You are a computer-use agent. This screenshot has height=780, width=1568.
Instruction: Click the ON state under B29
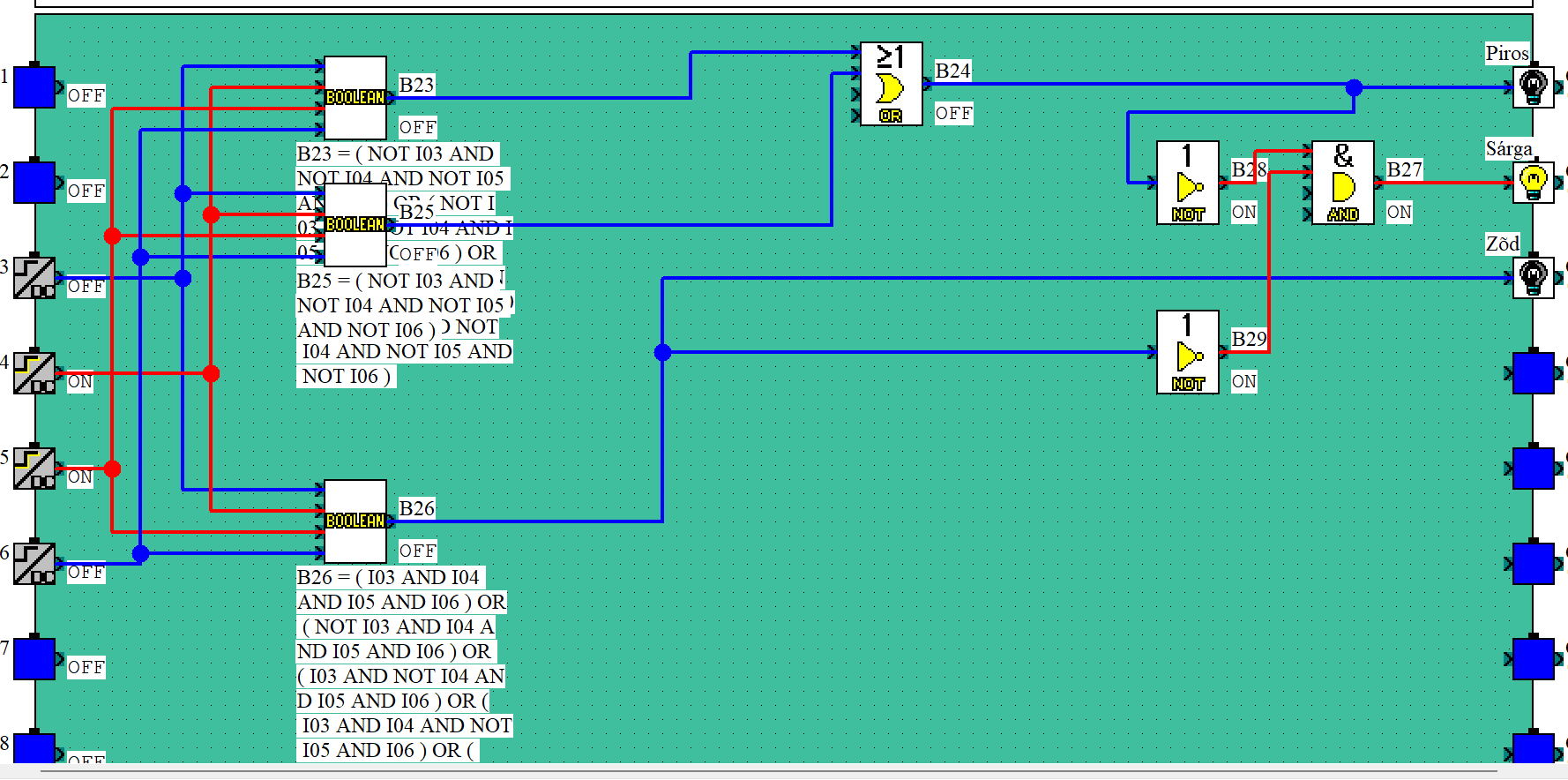click(1244, 382)
